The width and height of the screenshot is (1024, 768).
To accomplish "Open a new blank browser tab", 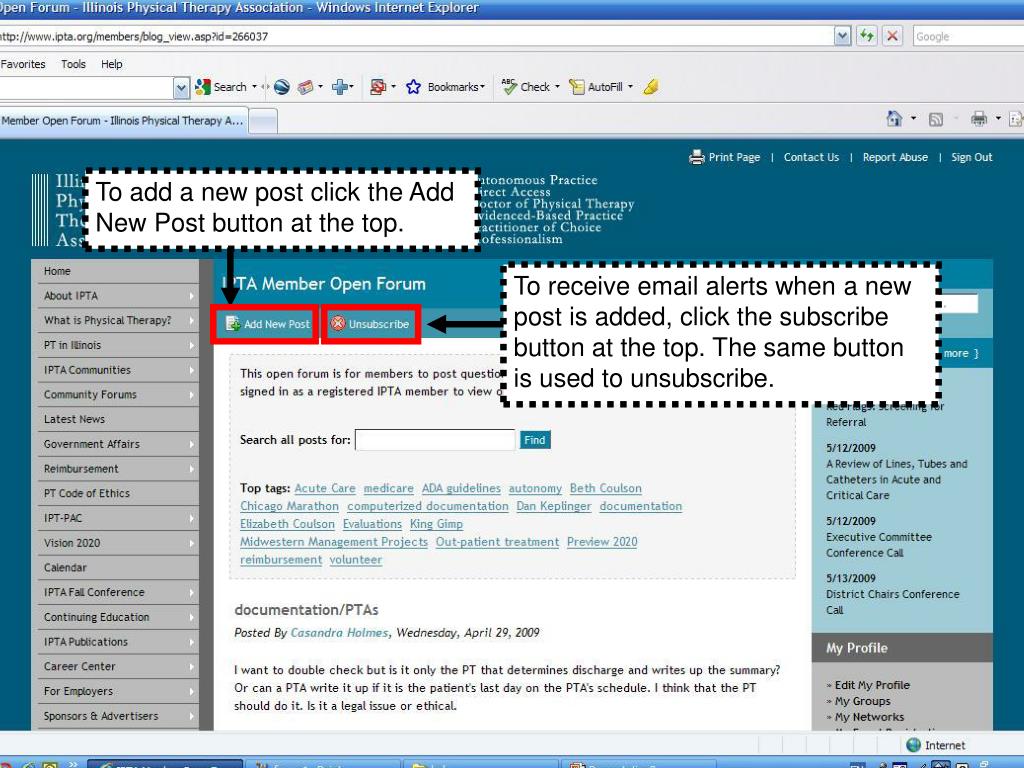I will (x=263, y=121).
